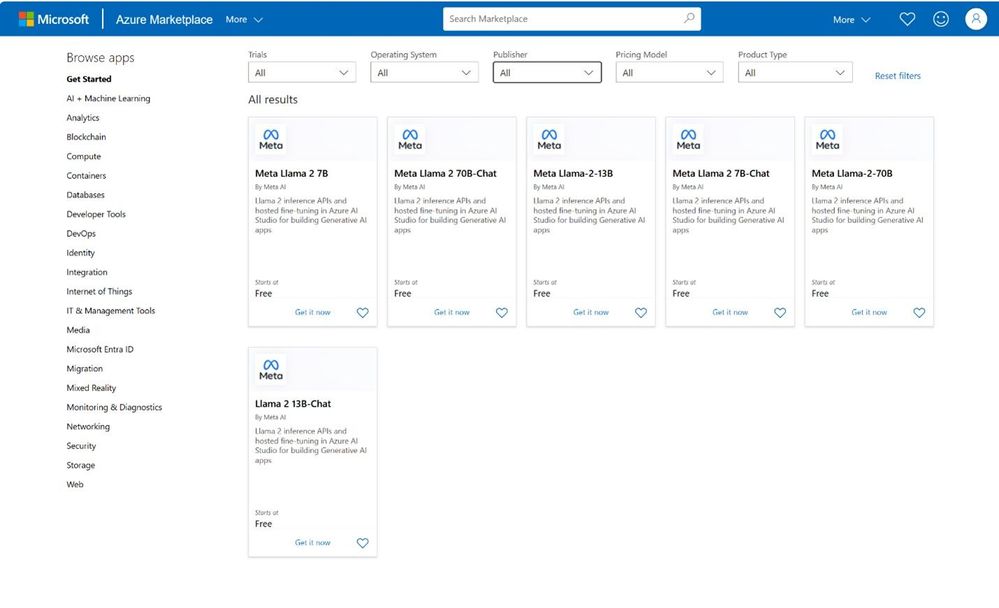This screenshot has height=608, width=999.
Task: Open the favorites heart in header
Action: click(907, 19)
